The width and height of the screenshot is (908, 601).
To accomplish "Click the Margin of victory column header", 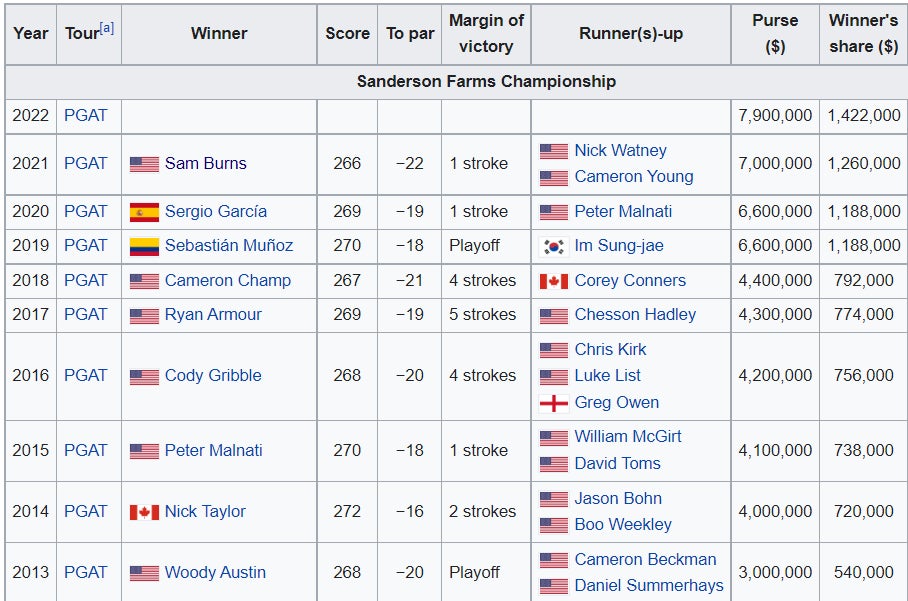I will click(x=486, y=33).
